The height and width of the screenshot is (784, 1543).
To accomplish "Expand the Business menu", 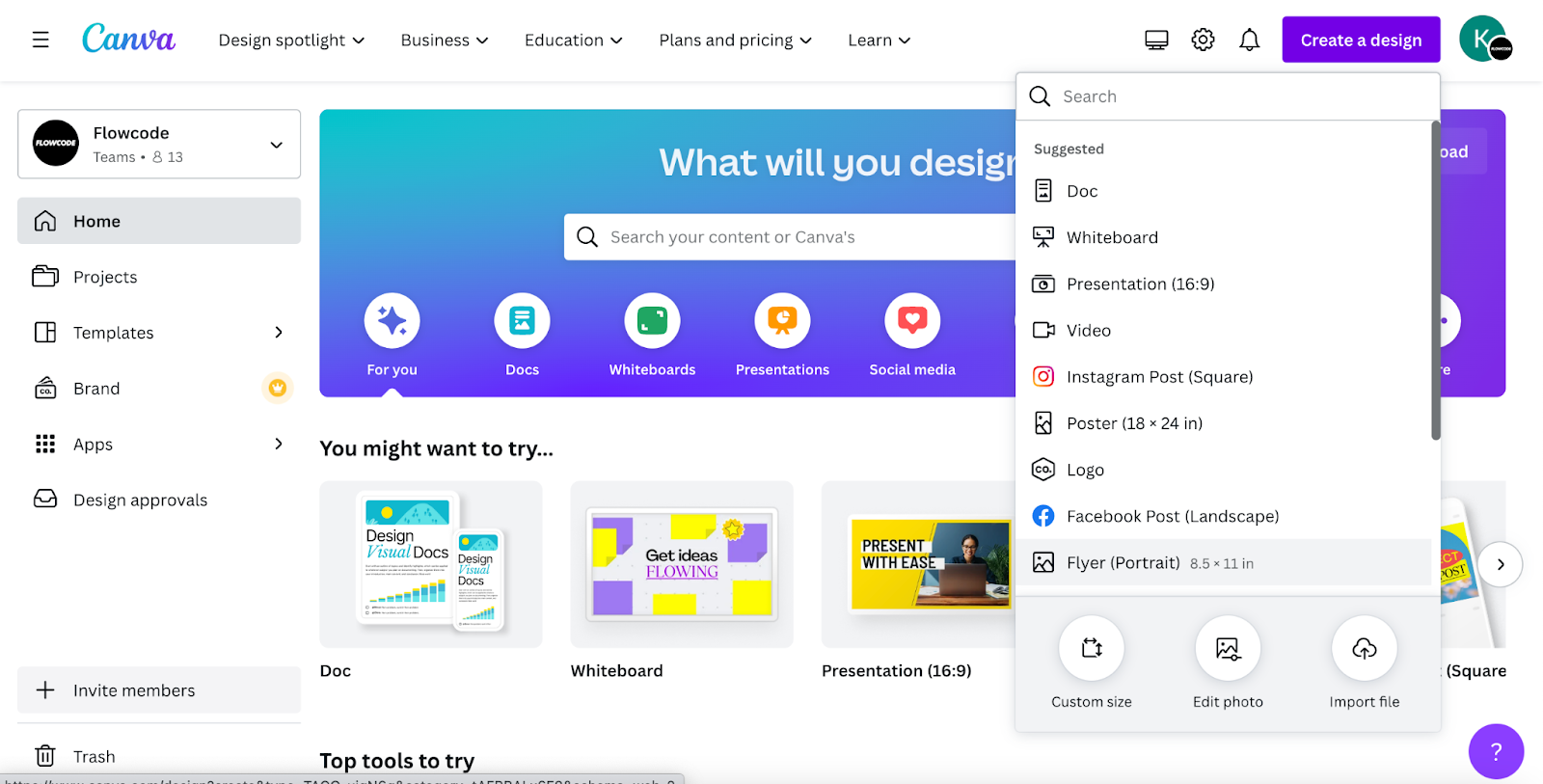I will [445, 40].
